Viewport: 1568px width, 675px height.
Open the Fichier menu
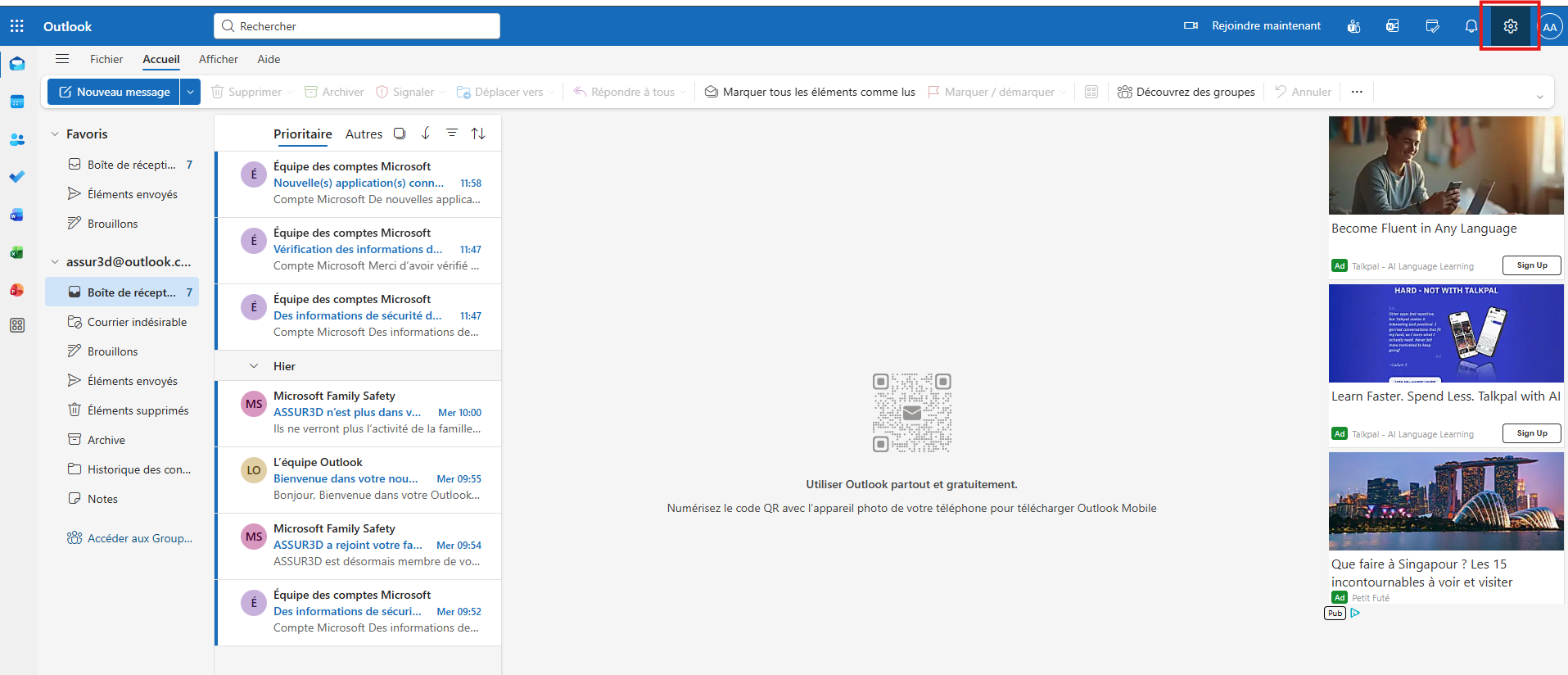click(x=106, y=59)
